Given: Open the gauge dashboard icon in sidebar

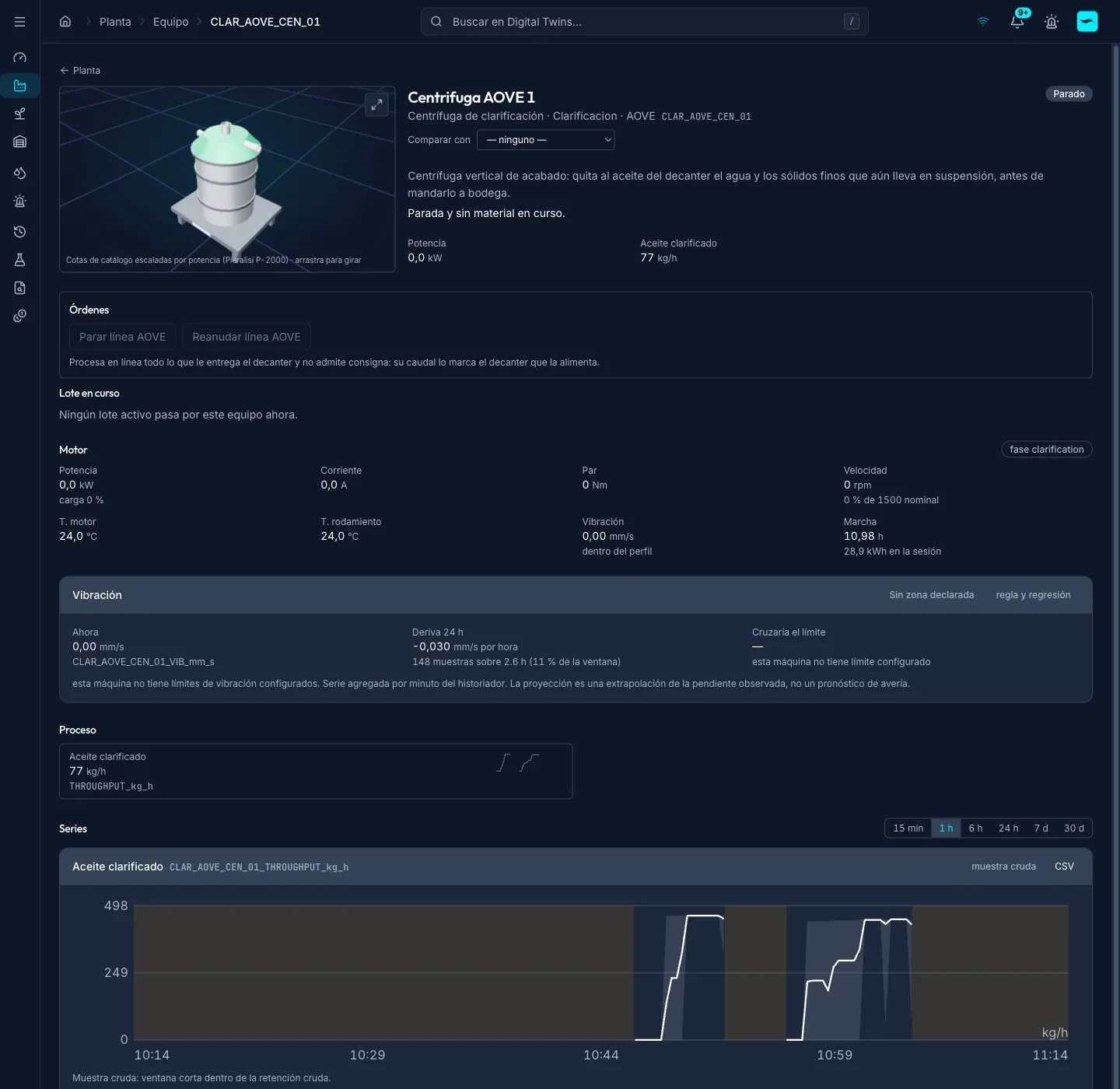Looking at the screenshot, I should point(19,58).
